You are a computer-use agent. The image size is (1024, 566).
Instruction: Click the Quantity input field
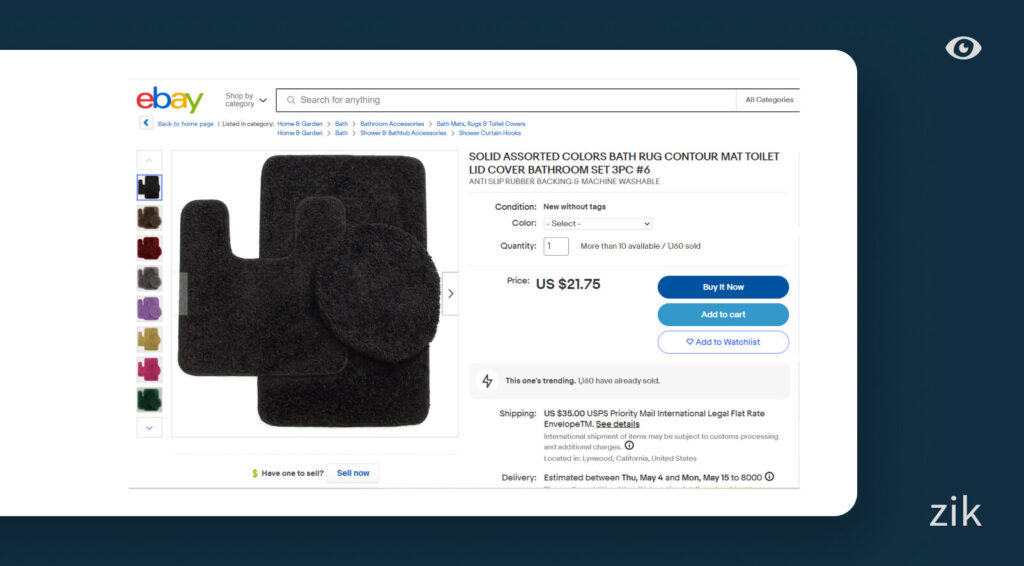556,246
